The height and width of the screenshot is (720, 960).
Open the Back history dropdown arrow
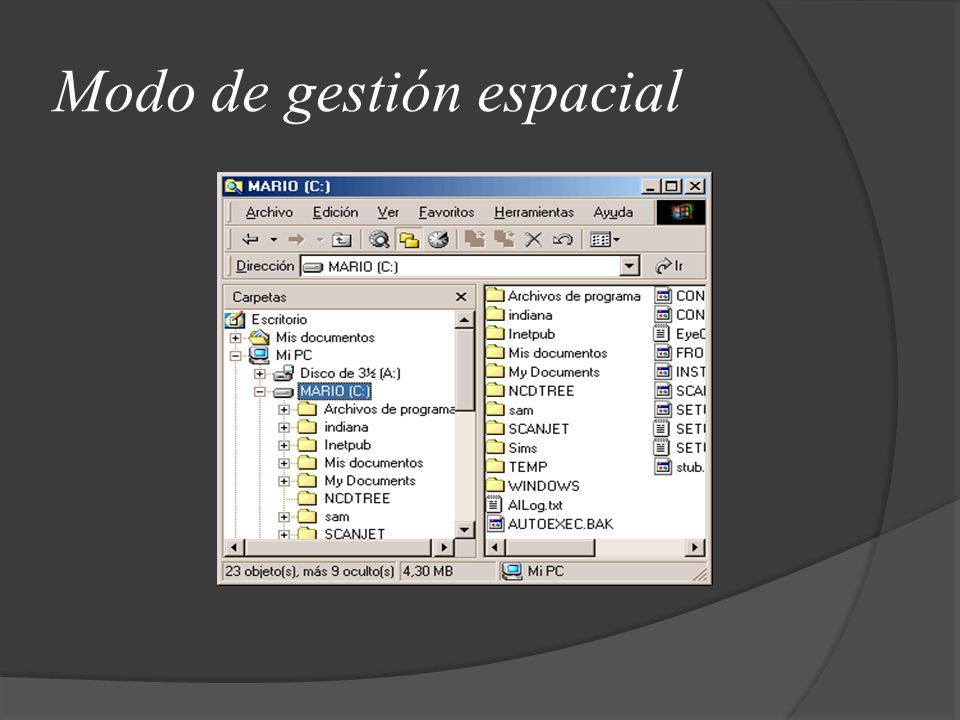point(274,239)
